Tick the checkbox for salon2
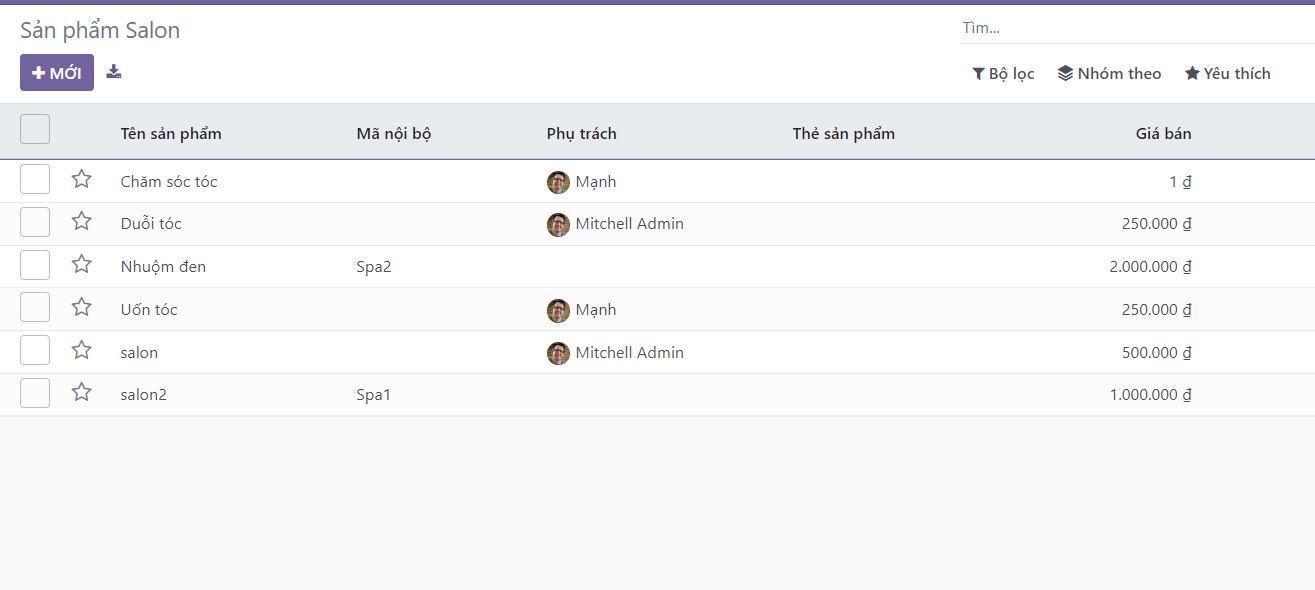 (x=35, y=394)
